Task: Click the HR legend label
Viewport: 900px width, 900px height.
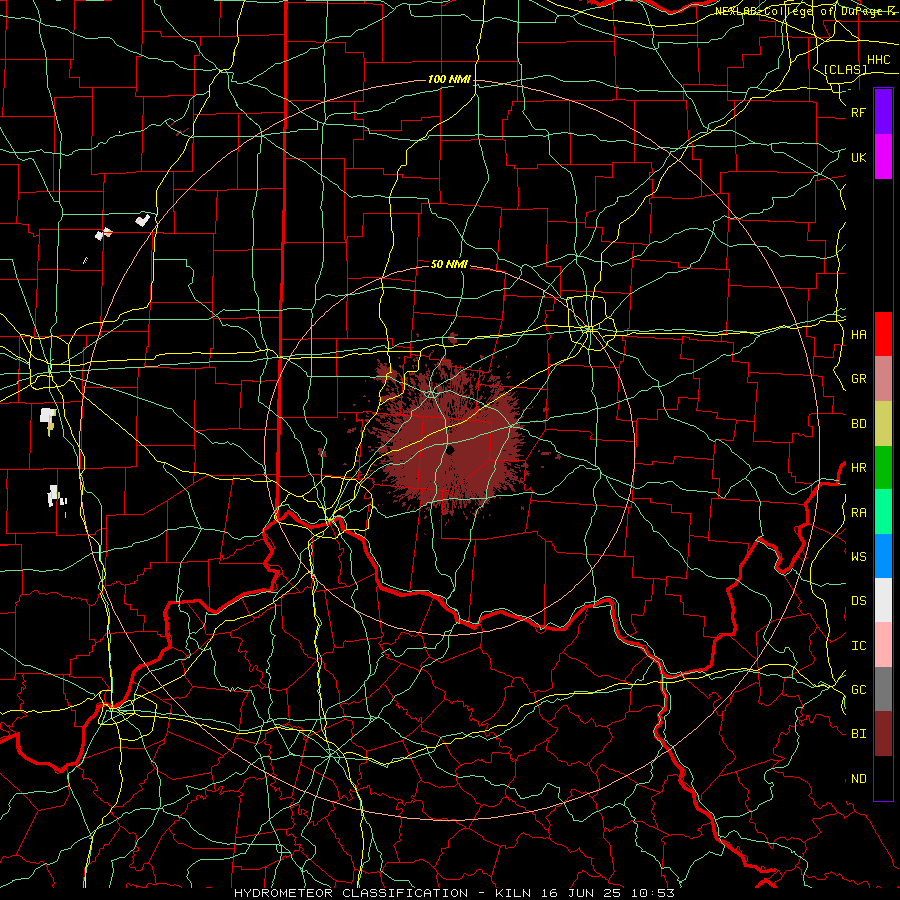Action: 858,468
